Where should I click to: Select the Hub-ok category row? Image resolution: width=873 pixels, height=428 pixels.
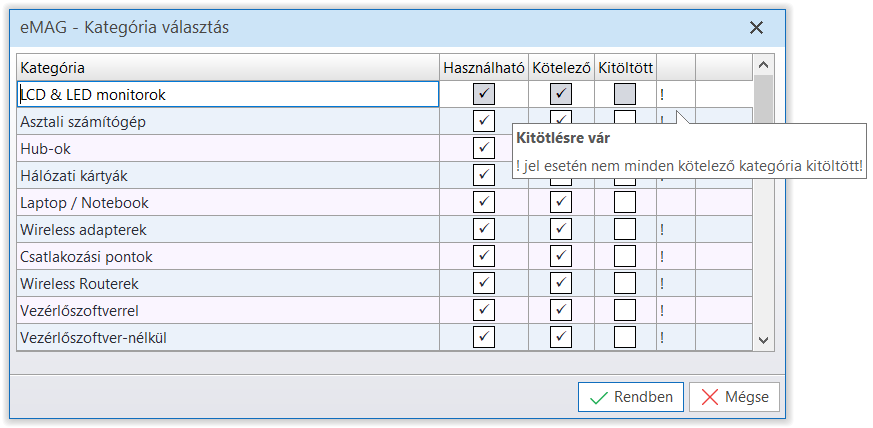[228, 149]
